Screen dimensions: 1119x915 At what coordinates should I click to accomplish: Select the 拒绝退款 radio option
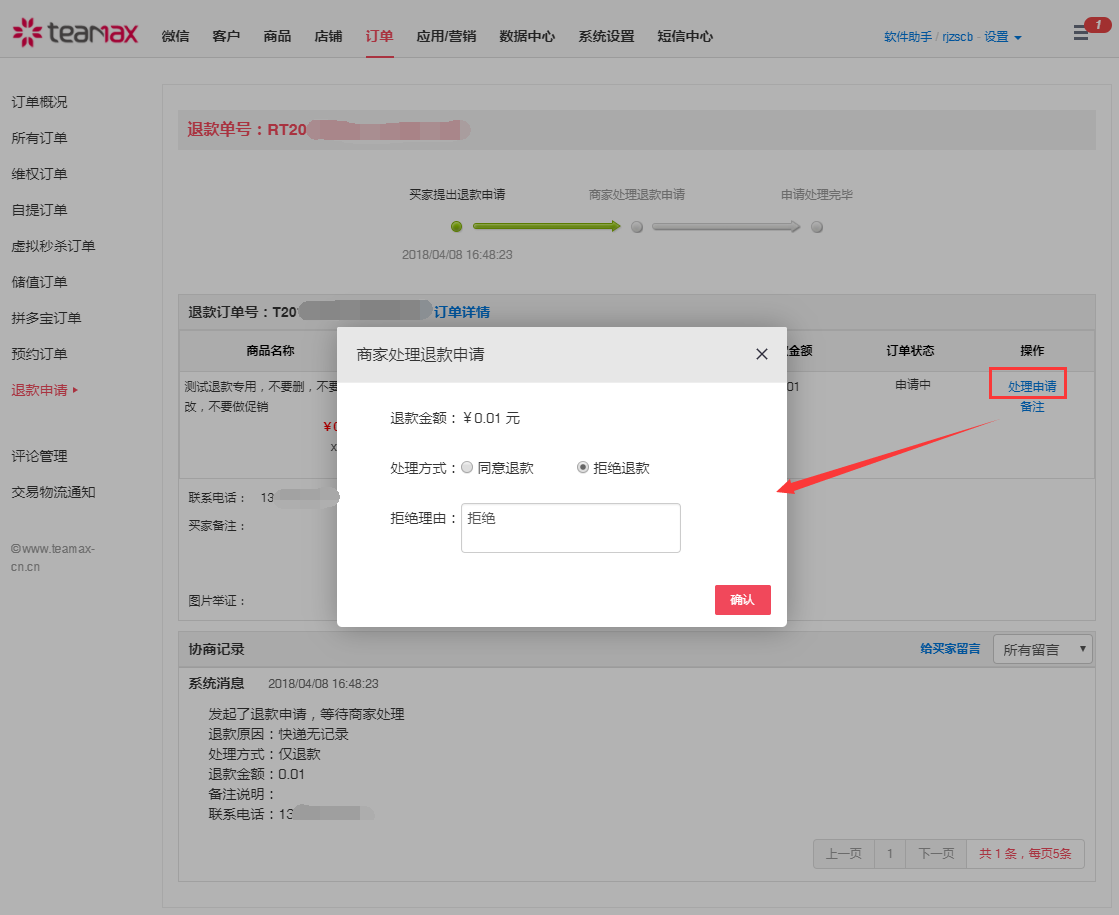click(x=583, y=467)
